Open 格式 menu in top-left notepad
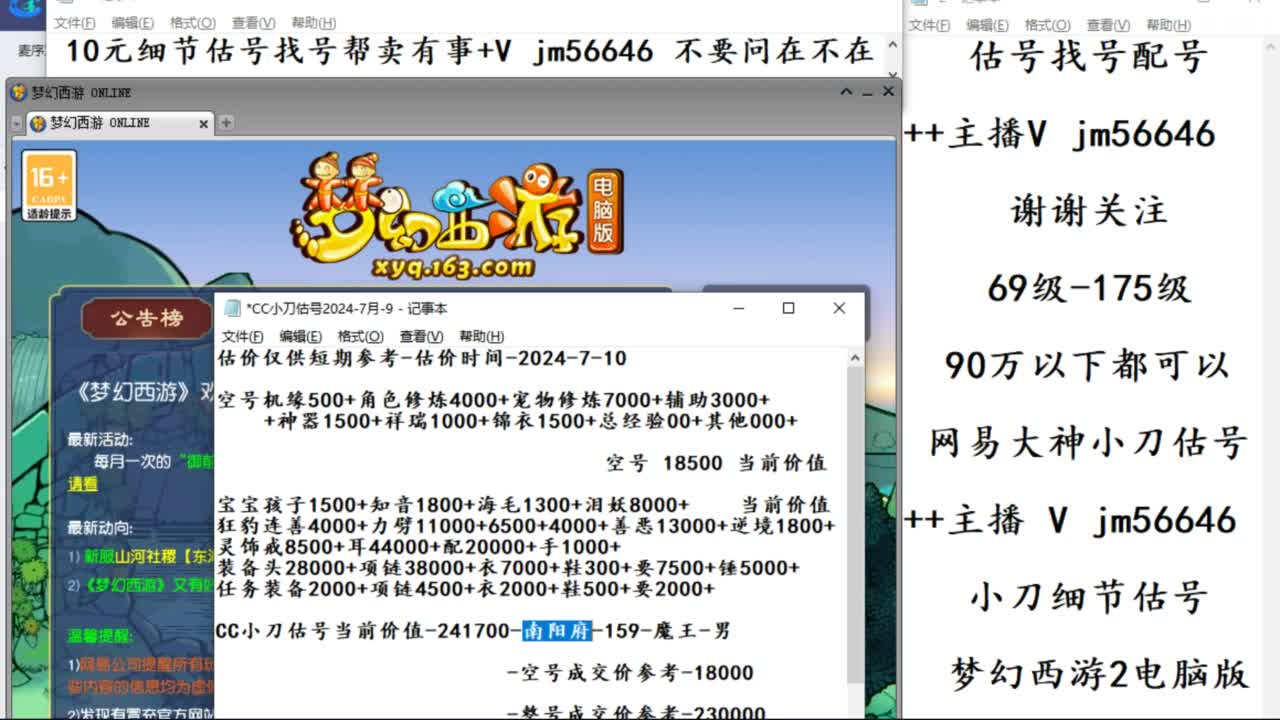This screenshot has height=720, width=1280. pyautogui.click(x=193, y=23)
